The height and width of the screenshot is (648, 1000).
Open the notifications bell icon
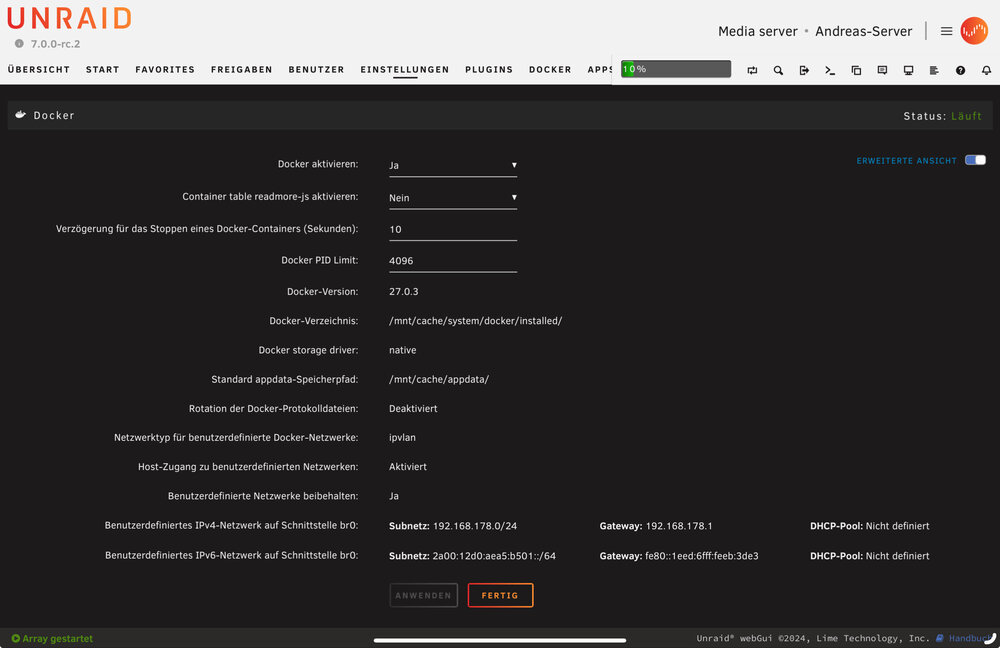(x=987, y=70)
